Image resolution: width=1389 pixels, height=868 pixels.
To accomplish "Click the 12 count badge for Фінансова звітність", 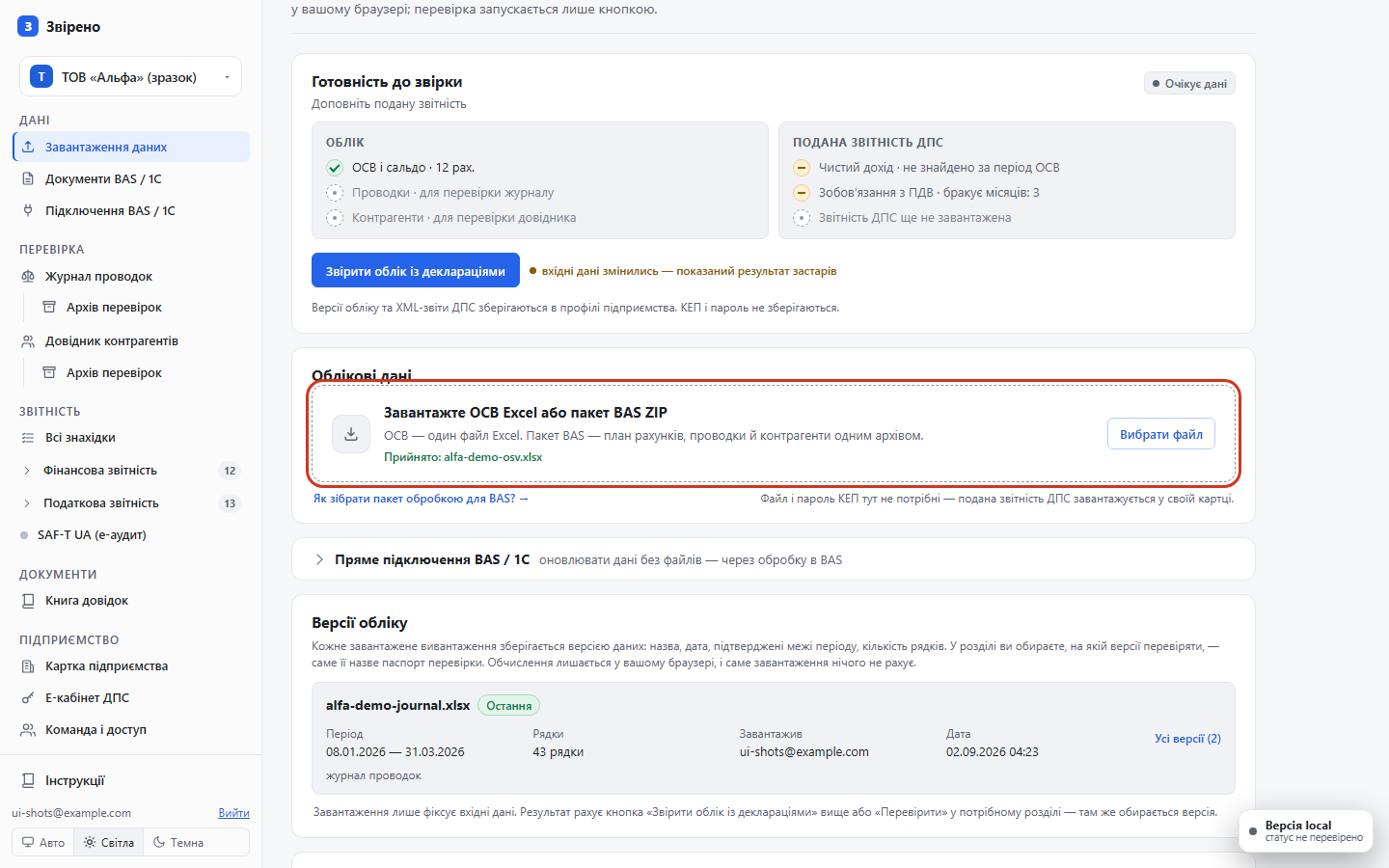I will point(230,471).
